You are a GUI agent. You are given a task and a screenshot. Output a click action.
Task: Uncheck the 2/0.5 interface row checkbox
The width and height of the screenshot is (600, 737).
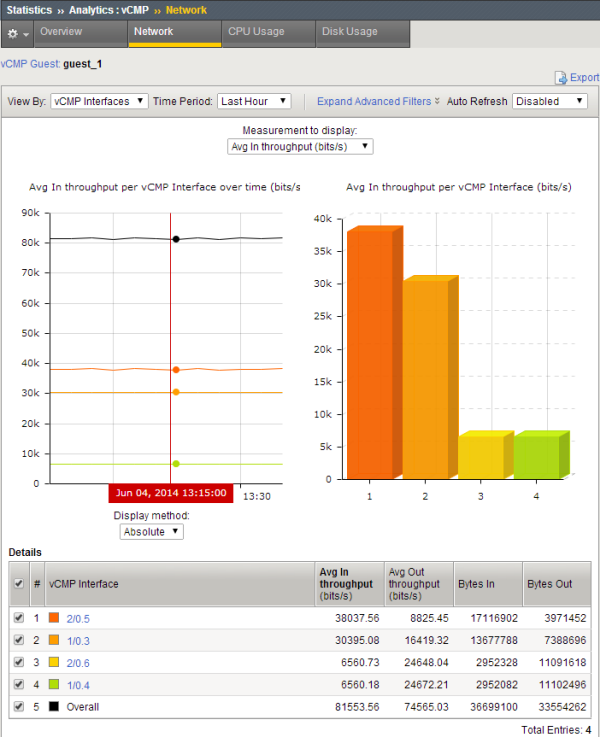17,618
